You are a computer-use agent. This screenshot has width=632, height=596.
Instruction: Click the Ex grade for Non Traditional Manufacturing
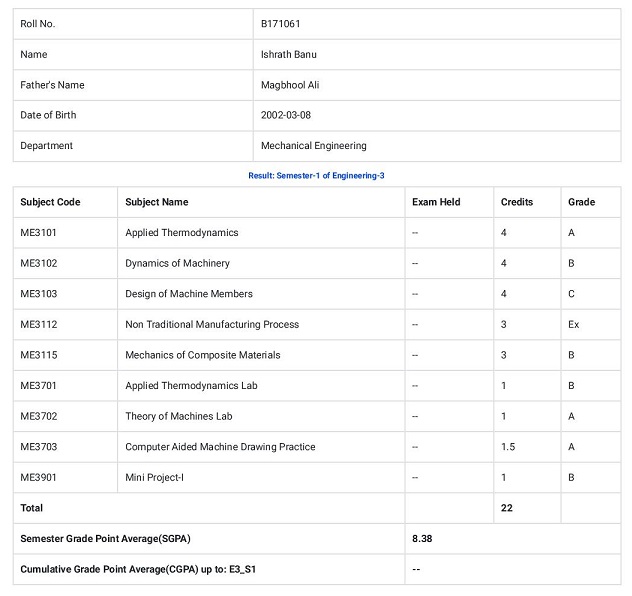coord(573,325)
